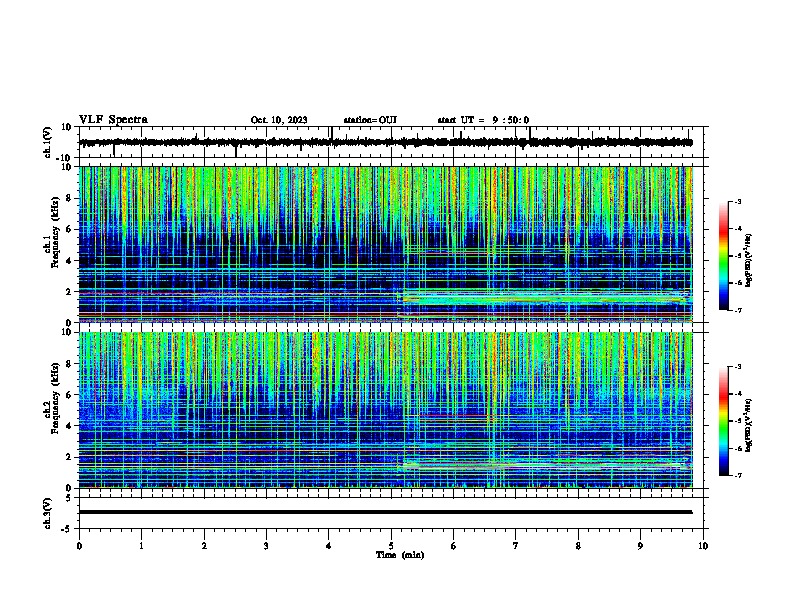Select the ch.1 "Frequency (kHz)" axis label

[x=56, y=233]
